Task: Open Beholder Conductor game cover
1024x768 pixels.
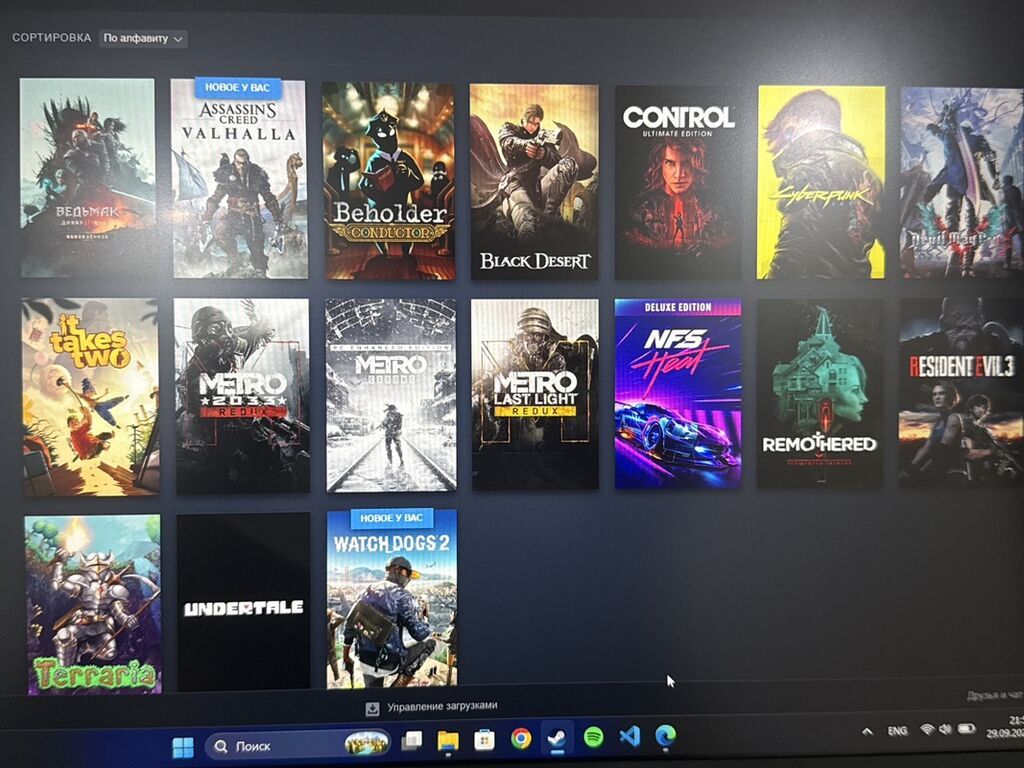Action: point(389,181)
